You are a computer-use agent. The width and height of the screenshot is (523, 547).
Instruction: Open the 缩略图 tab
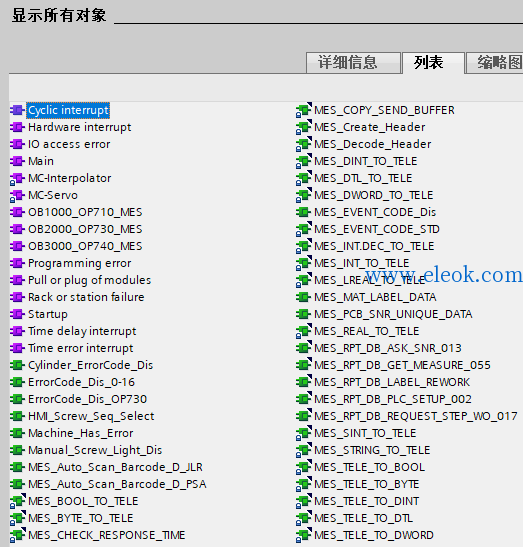coord(495,63)
